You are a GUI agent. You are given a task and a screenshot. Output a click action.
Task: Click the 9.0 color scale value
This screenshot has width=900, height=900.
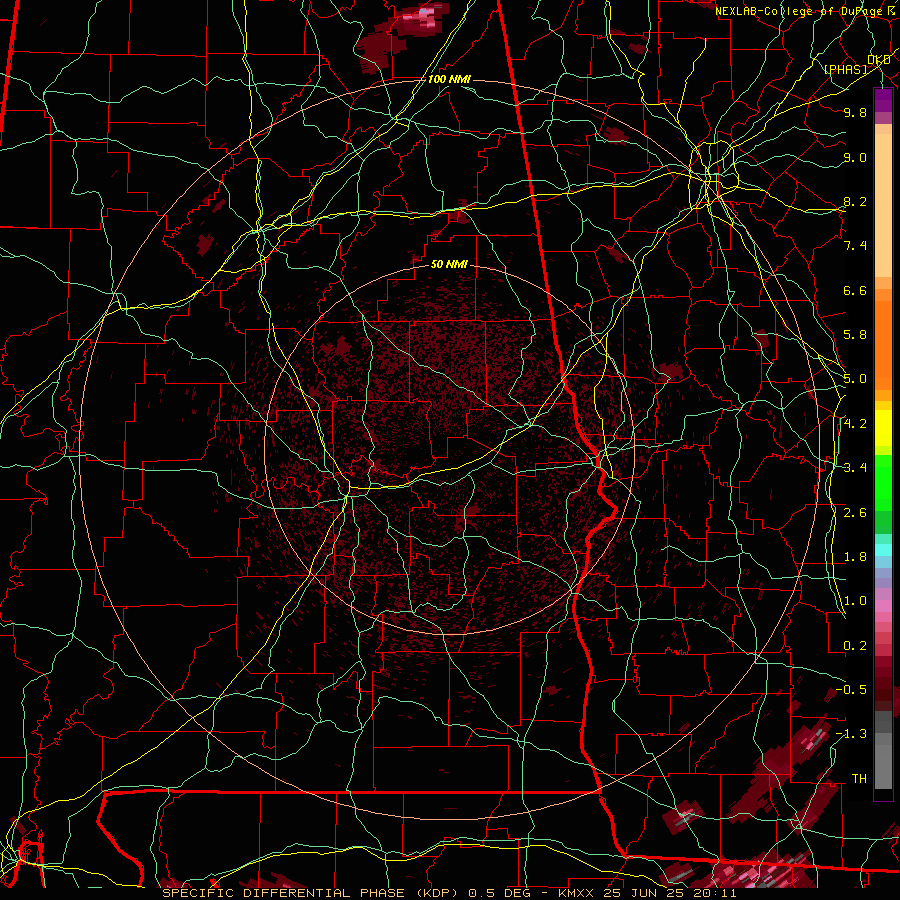pos(855,157)
